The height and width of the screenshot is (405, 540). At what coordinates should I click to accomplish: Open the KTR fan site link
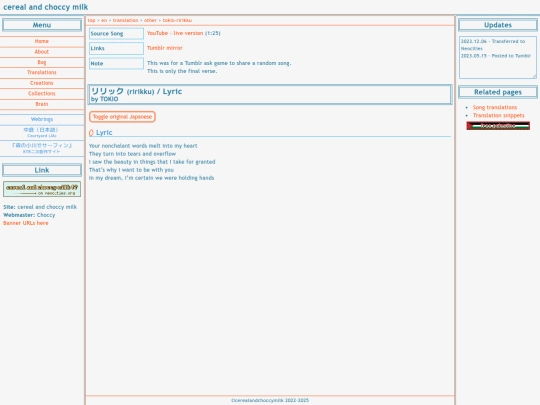coord(42,148)
